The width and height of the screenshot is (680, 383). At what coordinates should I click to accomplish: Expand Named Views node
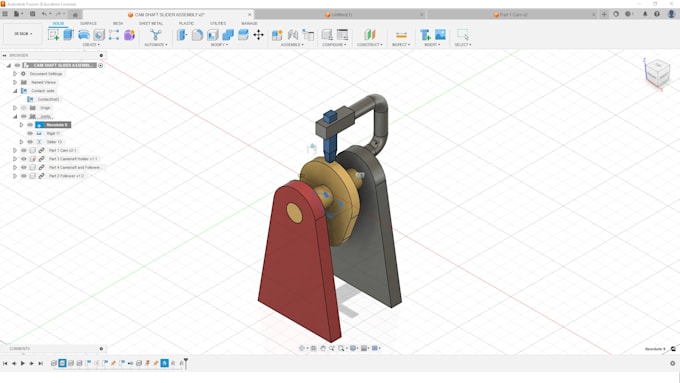pyautogui.click(x=15, y=82)
